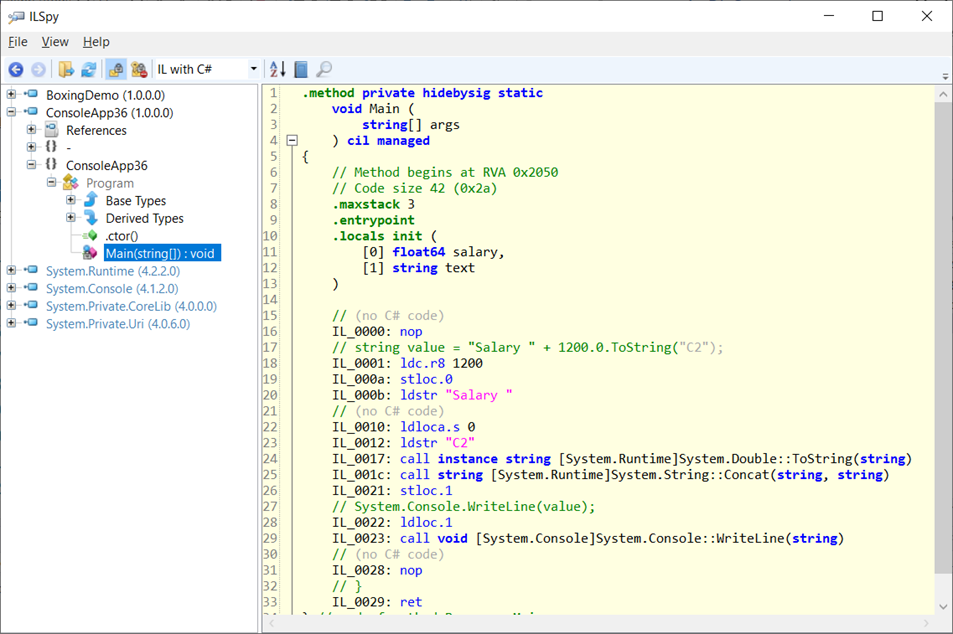Select BoxingDemo (1.0.0.0) in tree
This screenshot has width=953, height=634.
pos(105,95)
